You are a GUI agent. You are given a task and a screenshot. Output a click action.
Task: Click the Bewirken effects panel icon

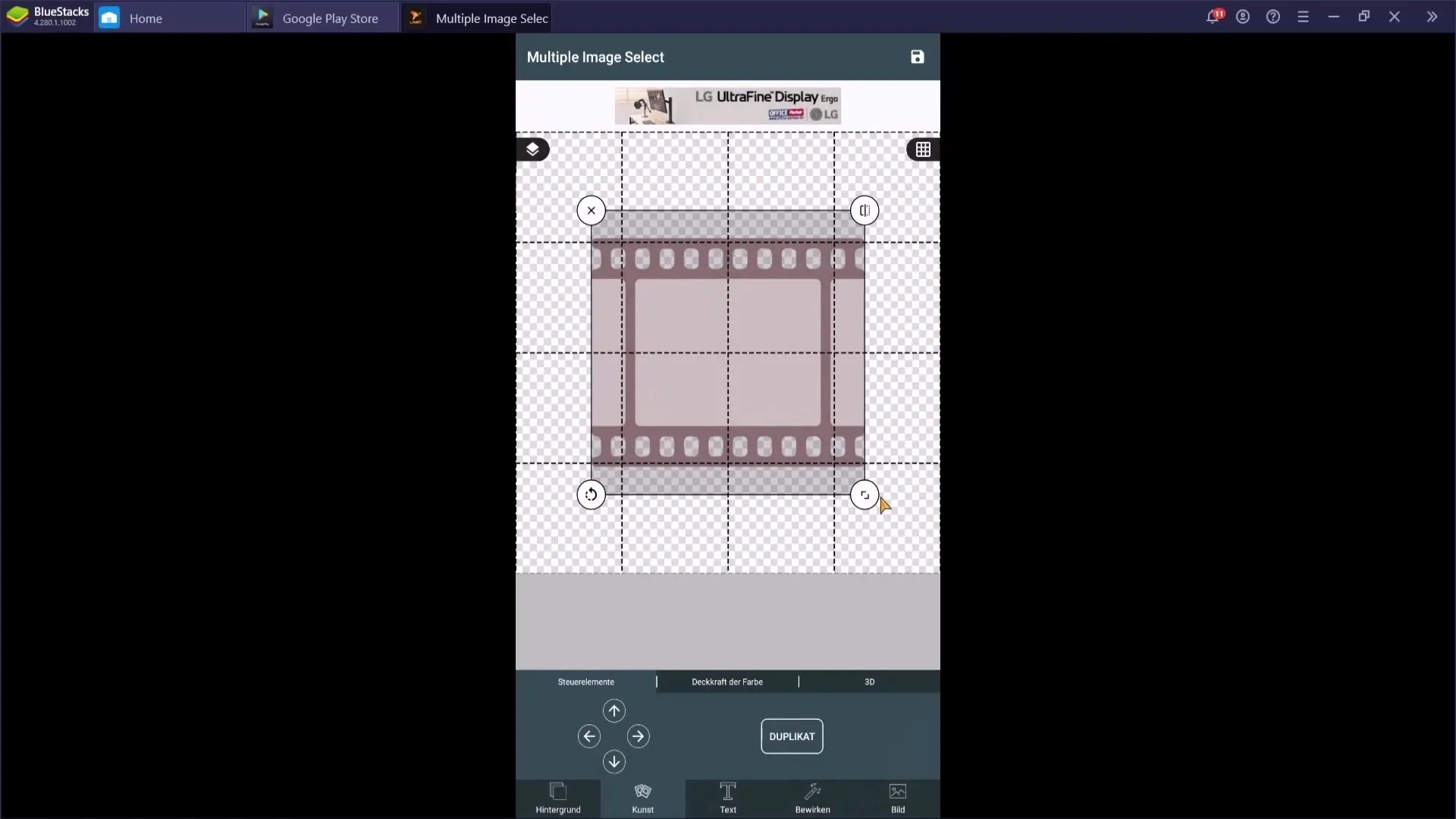(812, 797)
